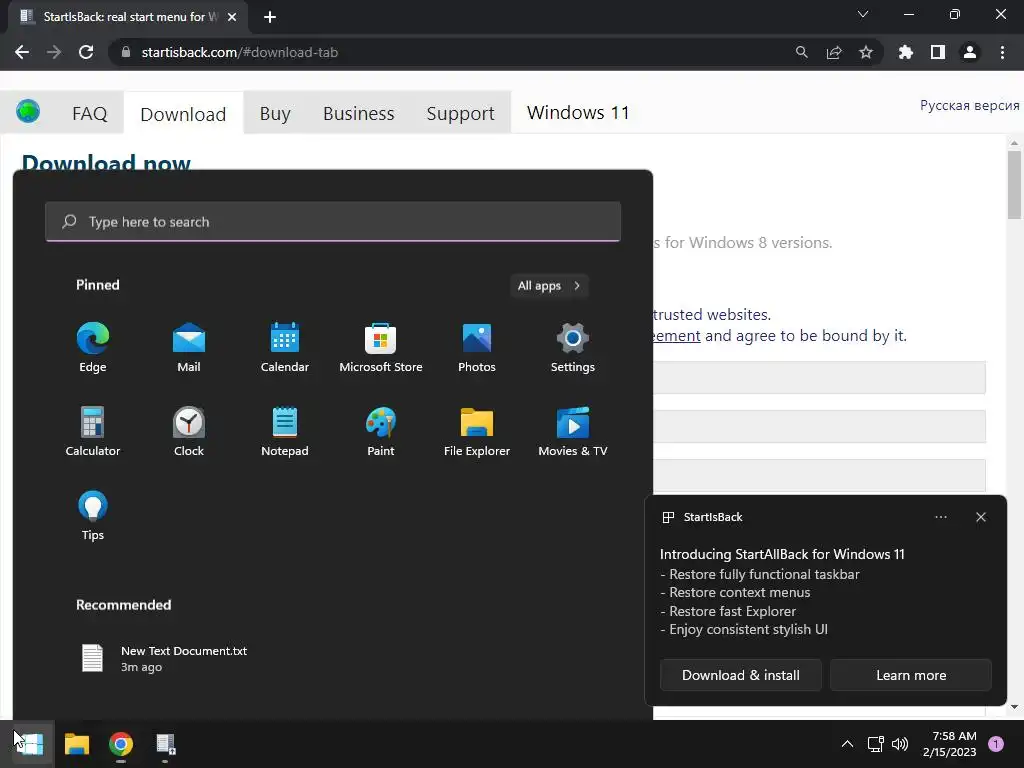Select the Download tab

[x=184, y=114]
